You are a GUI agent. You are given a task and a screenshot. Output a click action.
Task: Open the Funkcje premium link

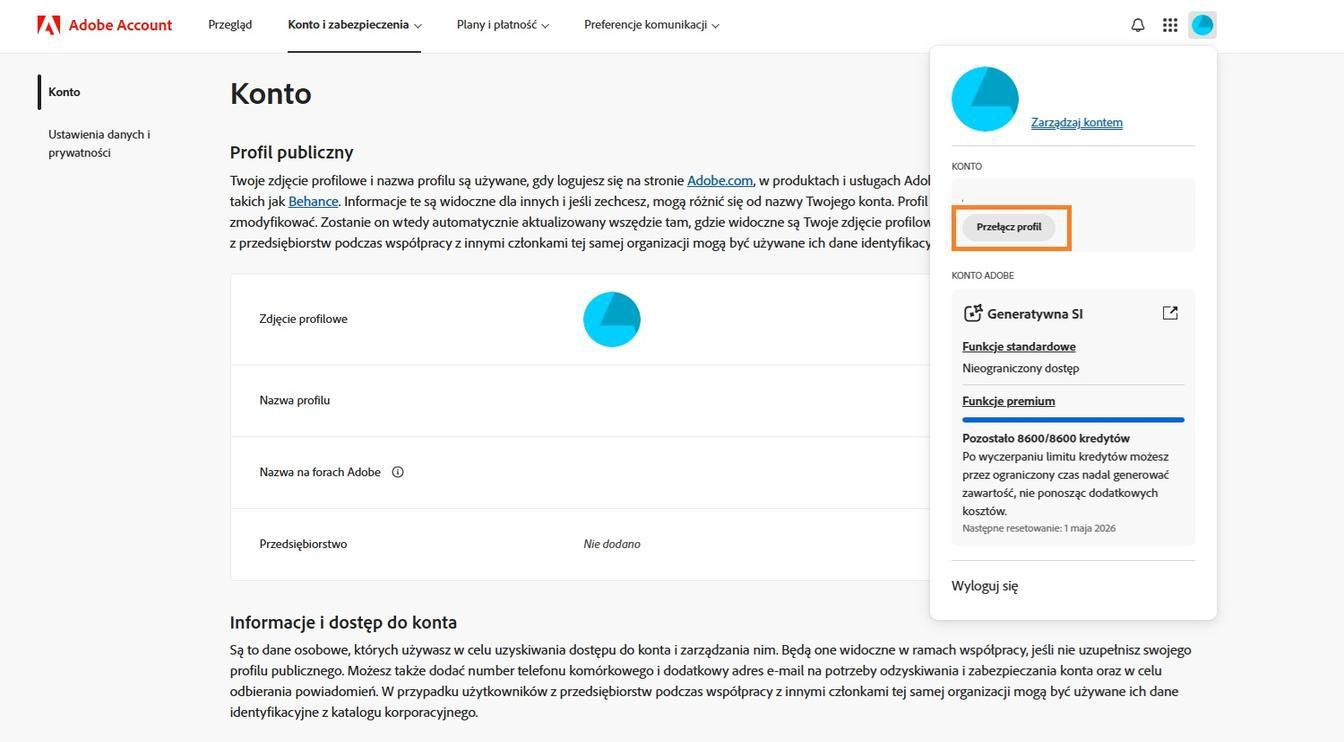(x=1009, y=401)
